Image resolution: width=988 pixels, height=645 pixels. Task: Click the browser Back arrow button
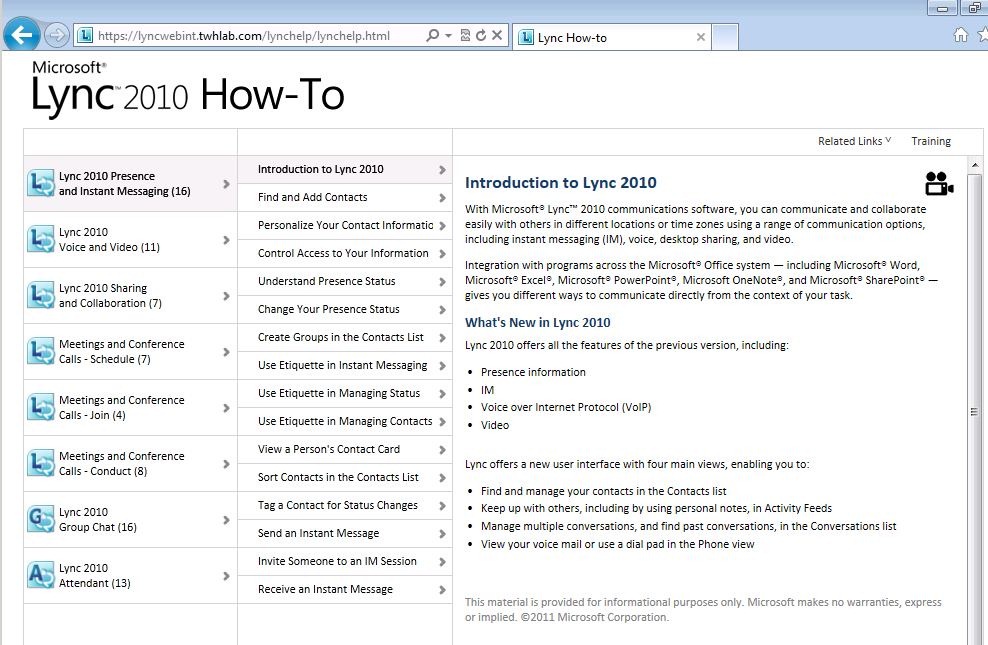[x=22, y=35]
